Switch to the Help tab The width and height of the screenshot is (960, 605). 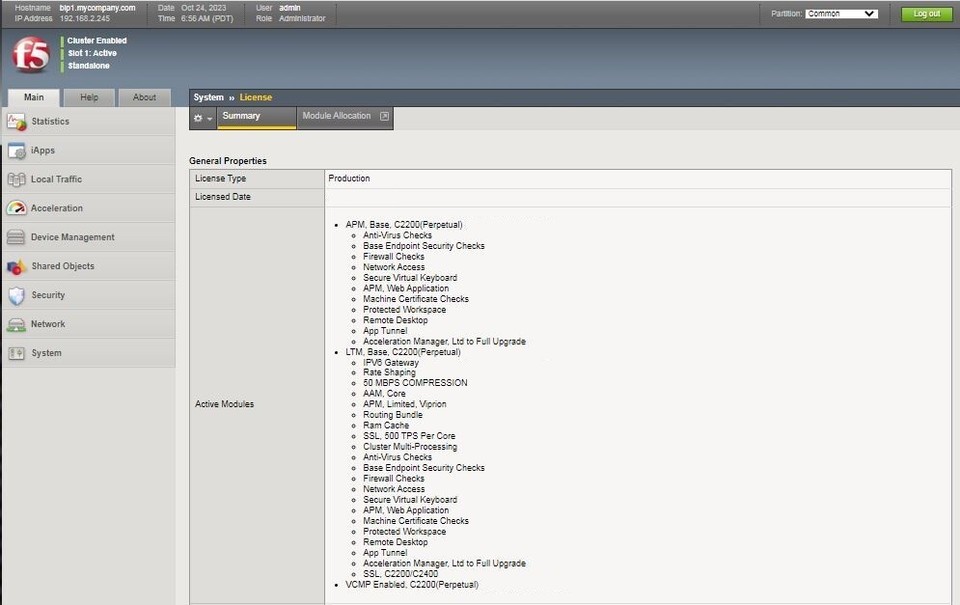pos(89,97)
